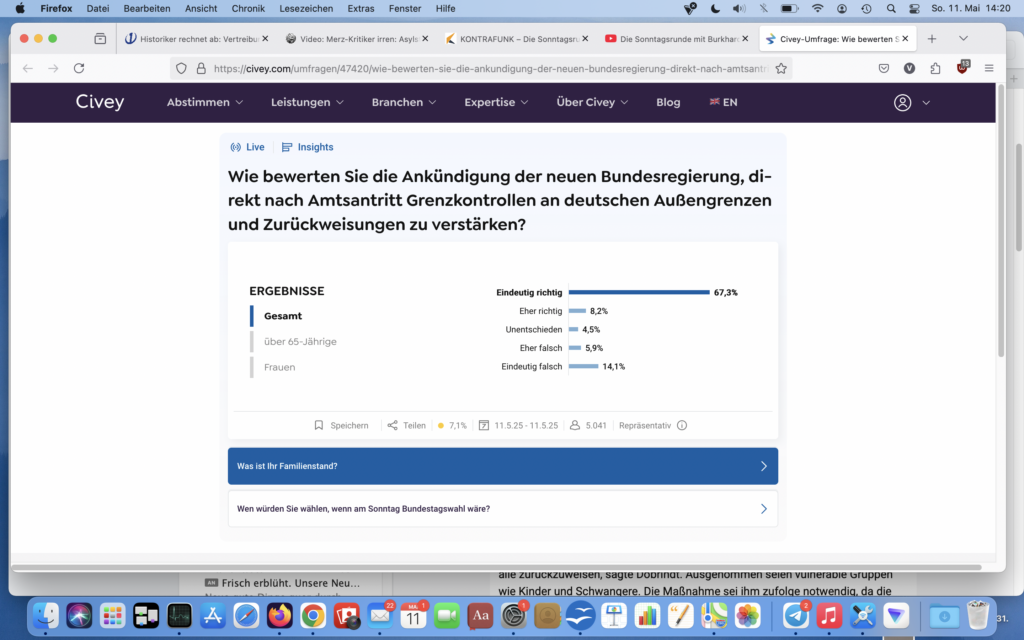Viewport: 1024px width, 640px height.
Task: Expand the Leistungen navigation dropdown
Action: point(307,102)
